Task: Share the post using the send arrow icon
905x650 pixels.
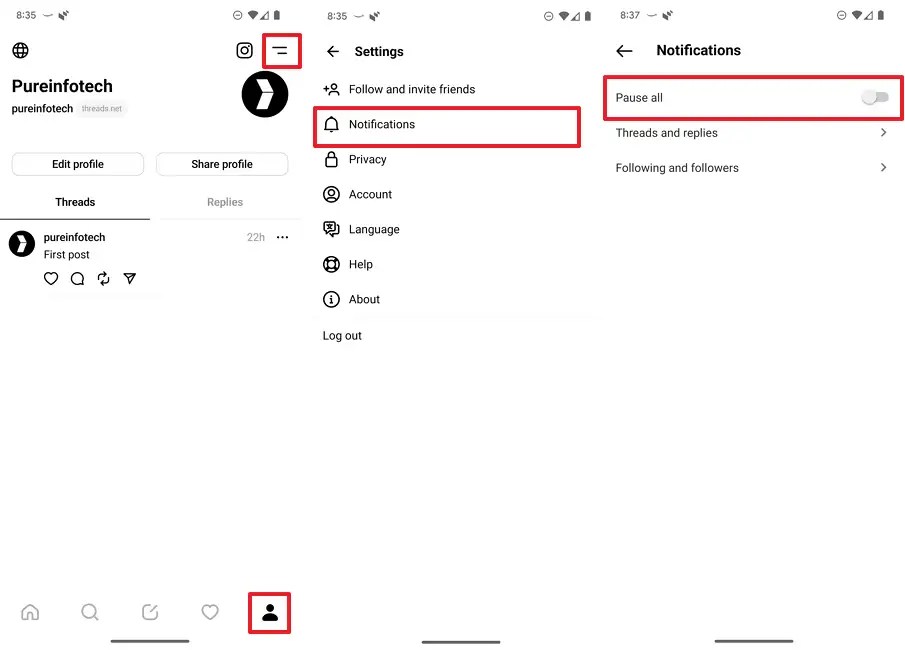Action: coord(130,278)
